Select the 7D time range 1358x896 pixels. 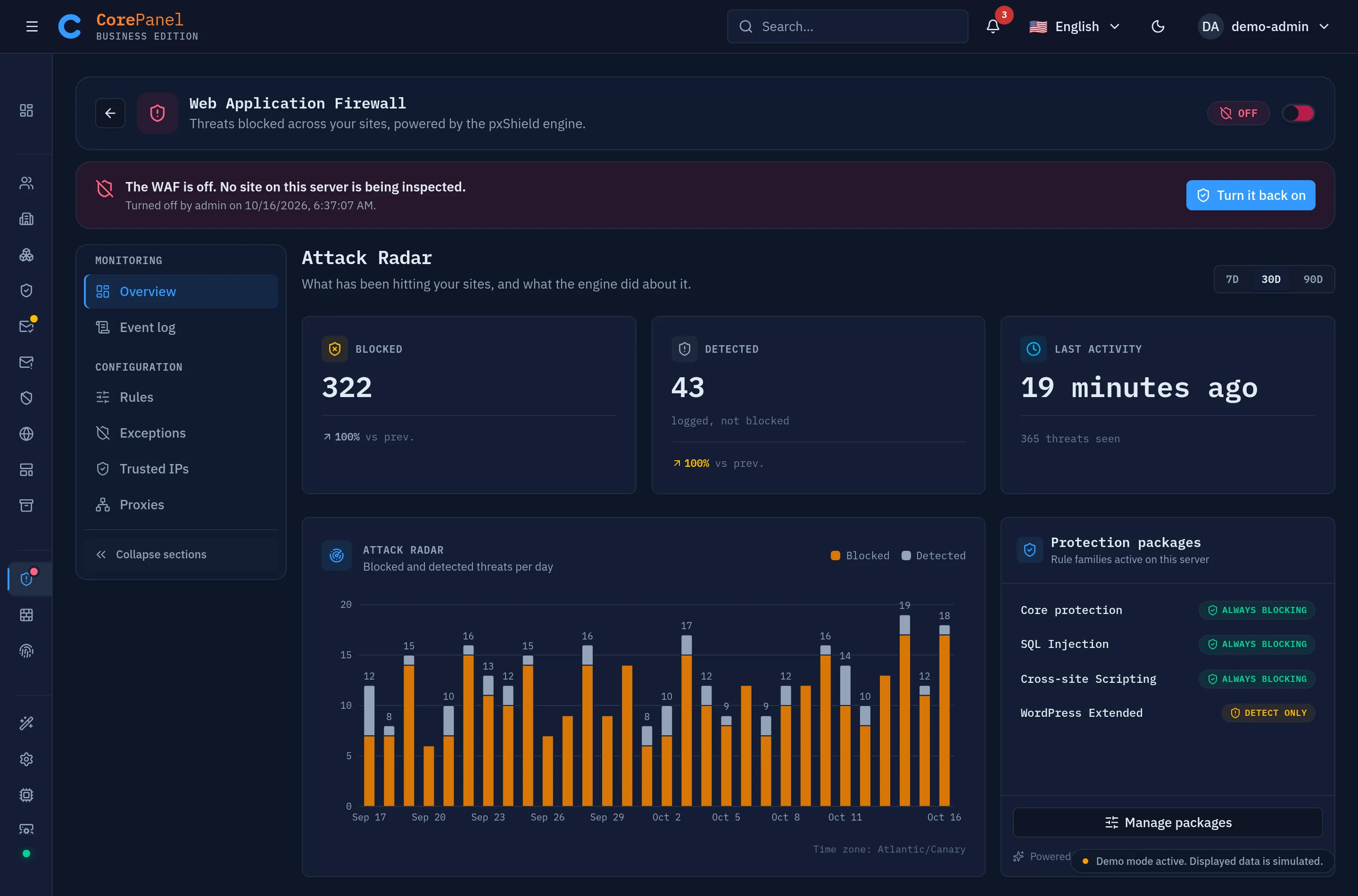[1232, 279]
